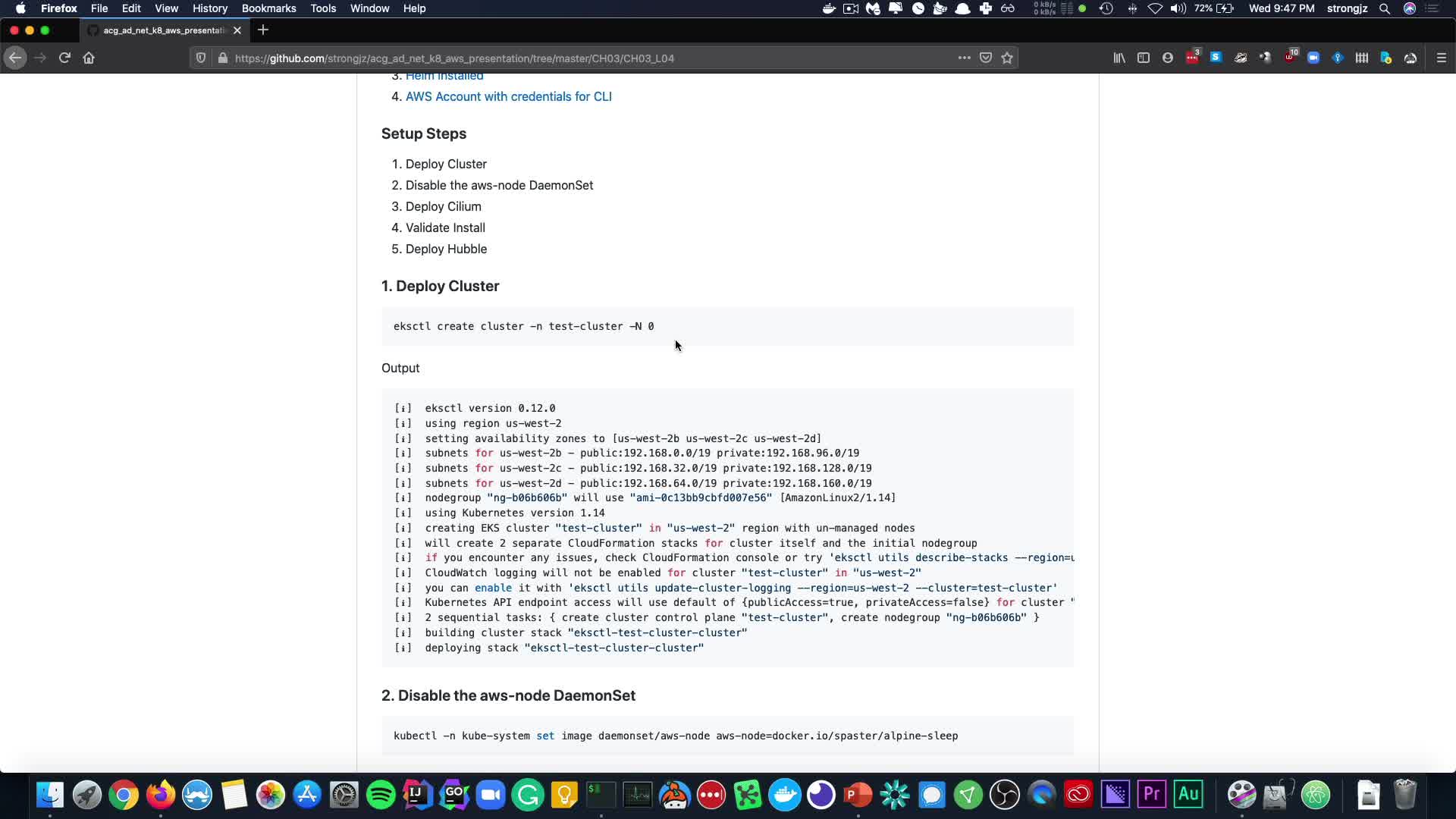Screen dimensions: 1456x819
Task: Bookmark this page with star icon
Action: 1007,58
